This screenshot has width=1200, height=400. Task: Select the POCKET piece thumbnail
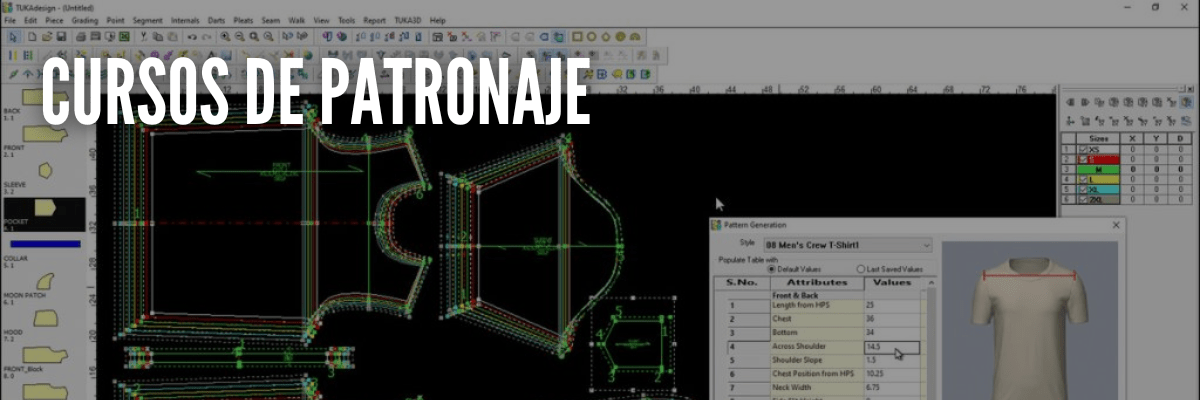(x=44, y=208)
